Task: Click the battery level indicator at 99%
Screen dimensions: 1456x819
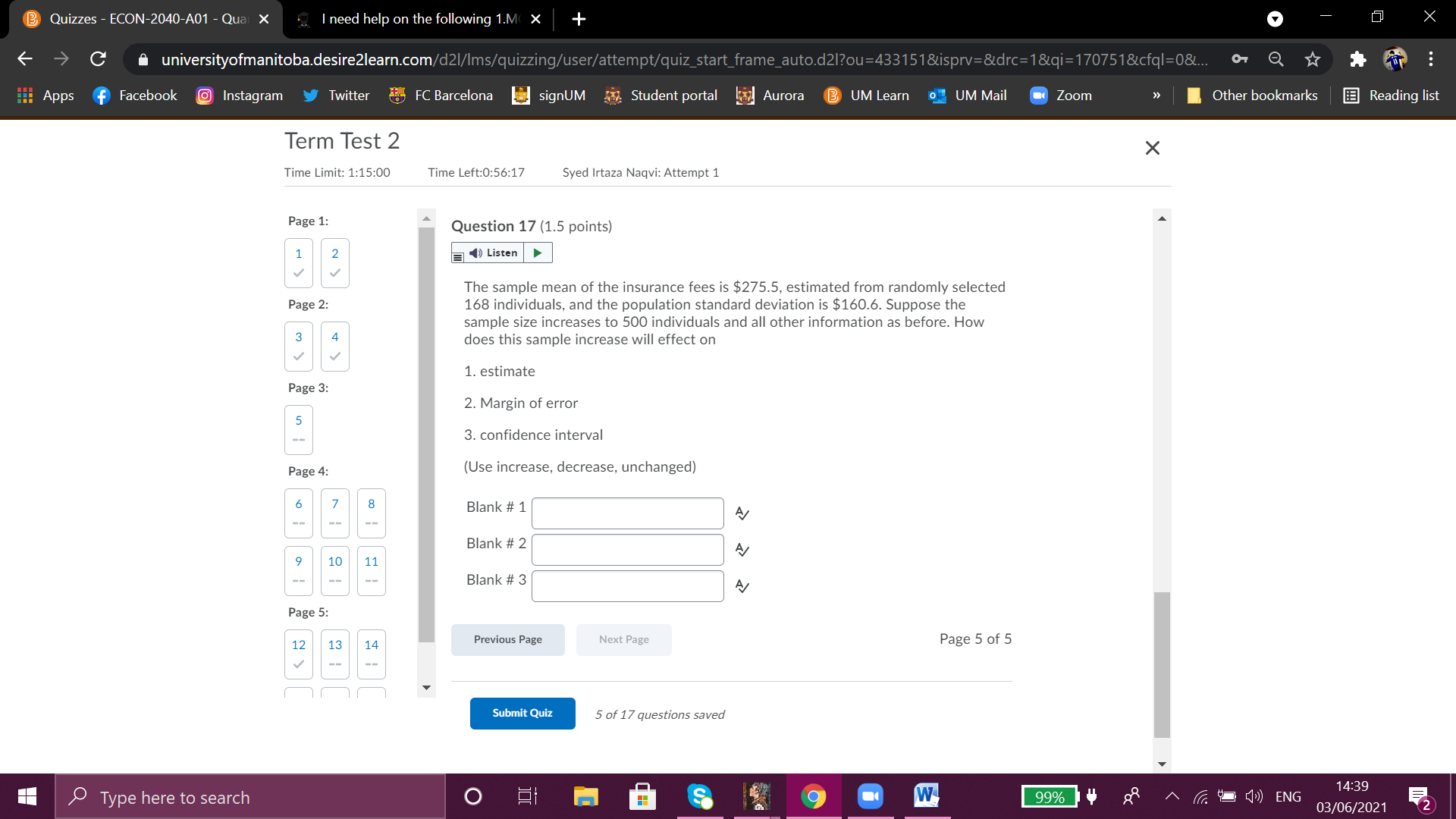Action: tap(1050, 796)
